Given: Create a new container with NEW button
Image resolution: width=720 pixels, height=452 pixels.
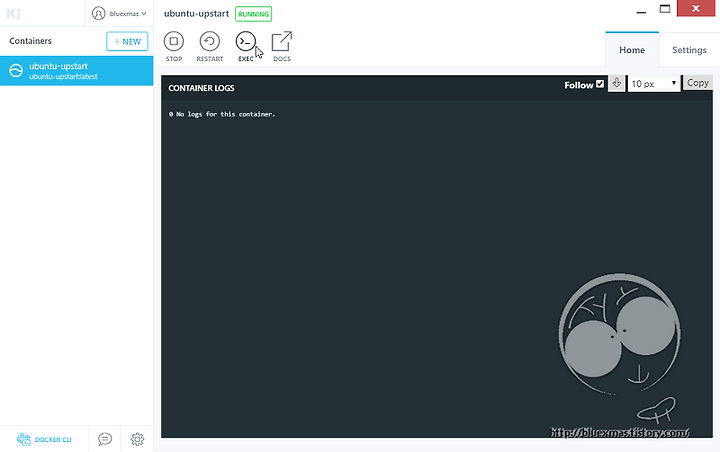Looking at the screenshot, I should point(127,41).
